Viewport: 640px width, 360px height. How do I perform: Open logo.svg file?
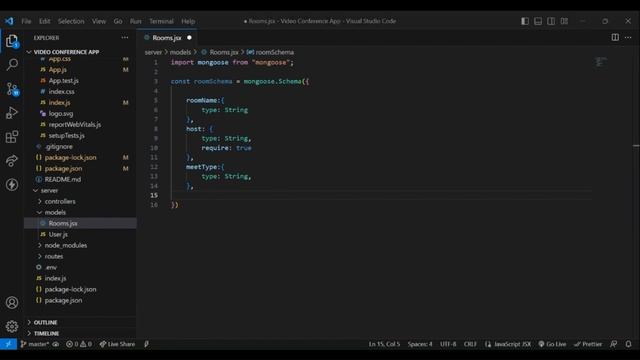click(61, 114)
